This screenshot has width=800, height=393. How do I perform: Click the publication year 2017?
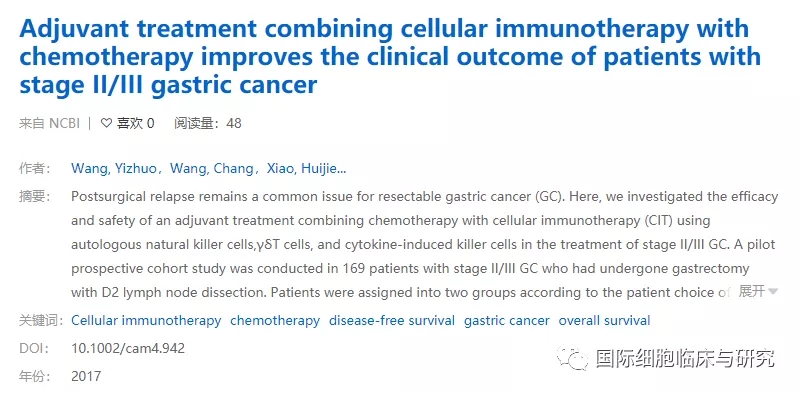click(x=86, y=377)
